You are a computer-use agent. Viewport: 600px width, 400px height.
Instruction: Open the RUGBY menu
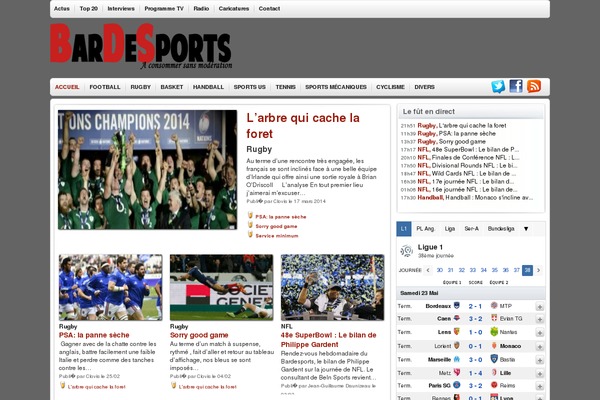[140, 87]
